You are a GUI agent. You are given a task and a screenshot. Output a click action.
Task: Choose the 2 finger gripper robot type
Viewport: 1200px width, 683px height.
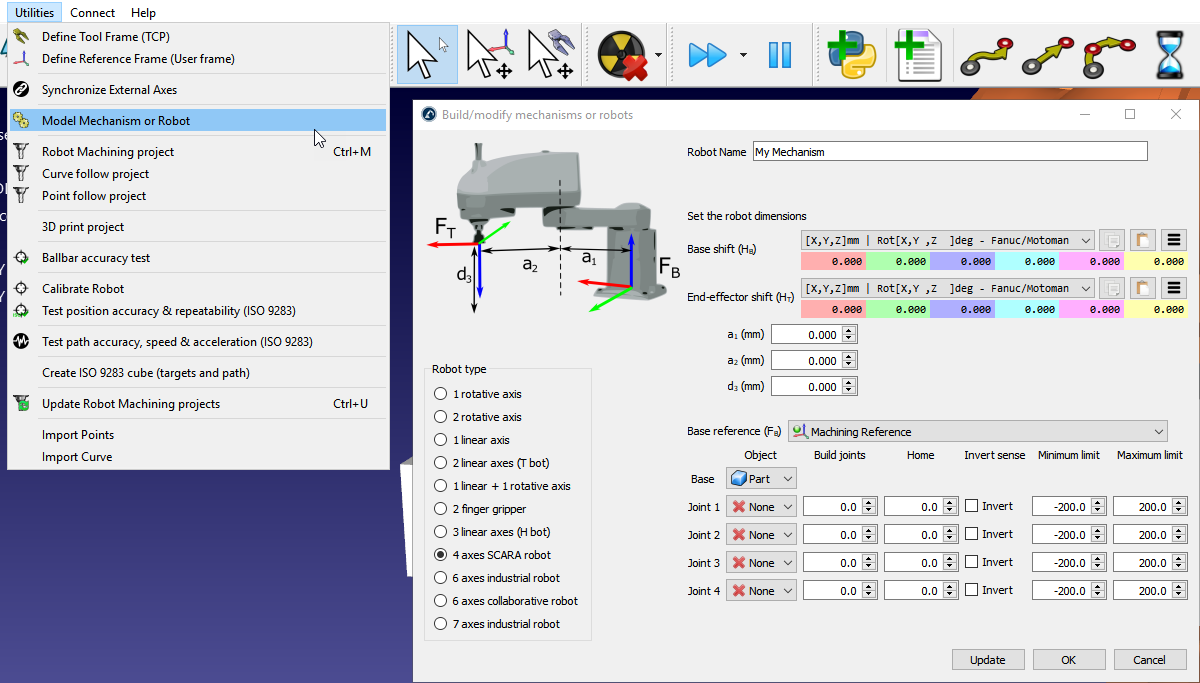(441, 509)
